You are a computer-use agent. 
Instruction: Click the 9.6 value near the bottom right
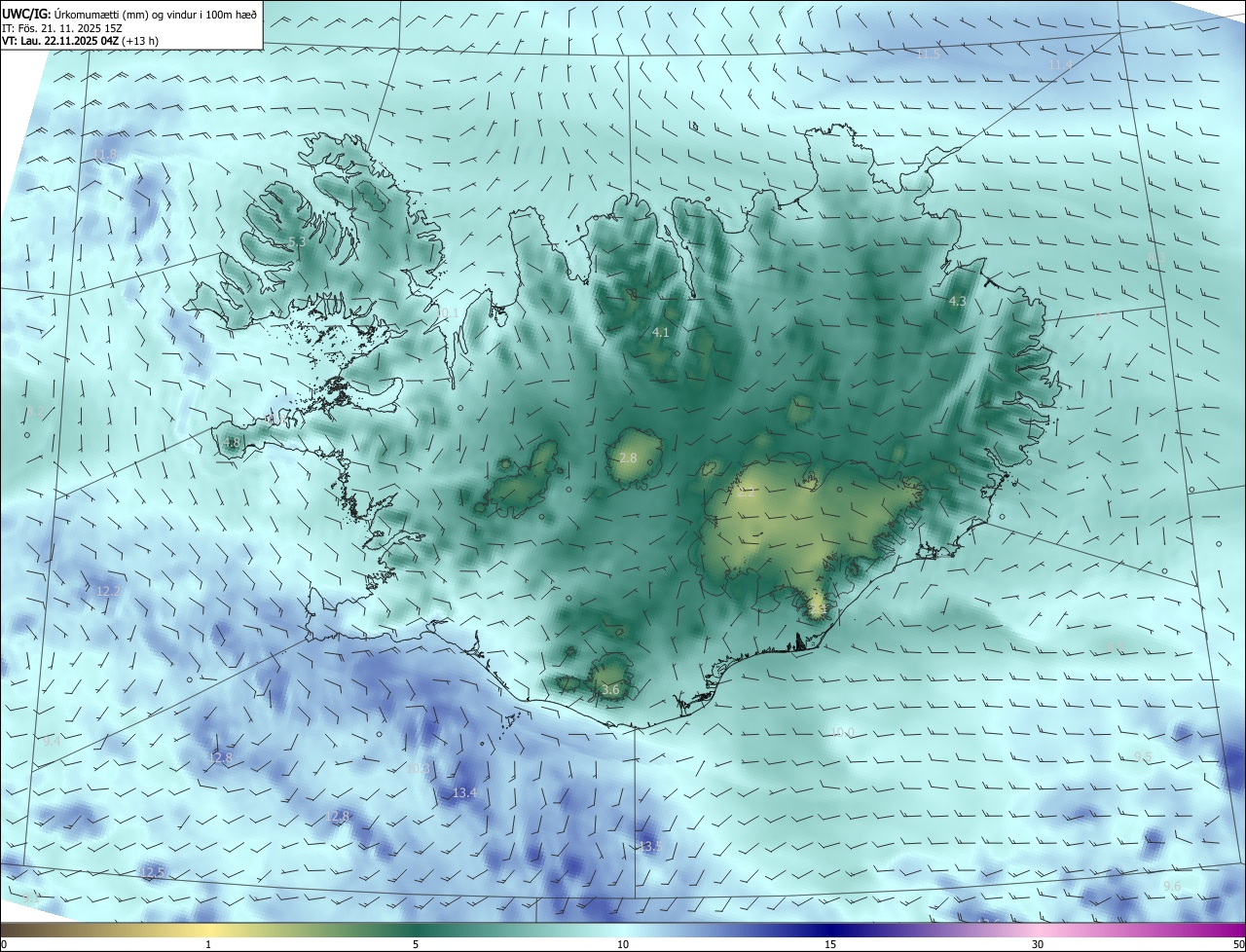click(x=1172, y=886)
